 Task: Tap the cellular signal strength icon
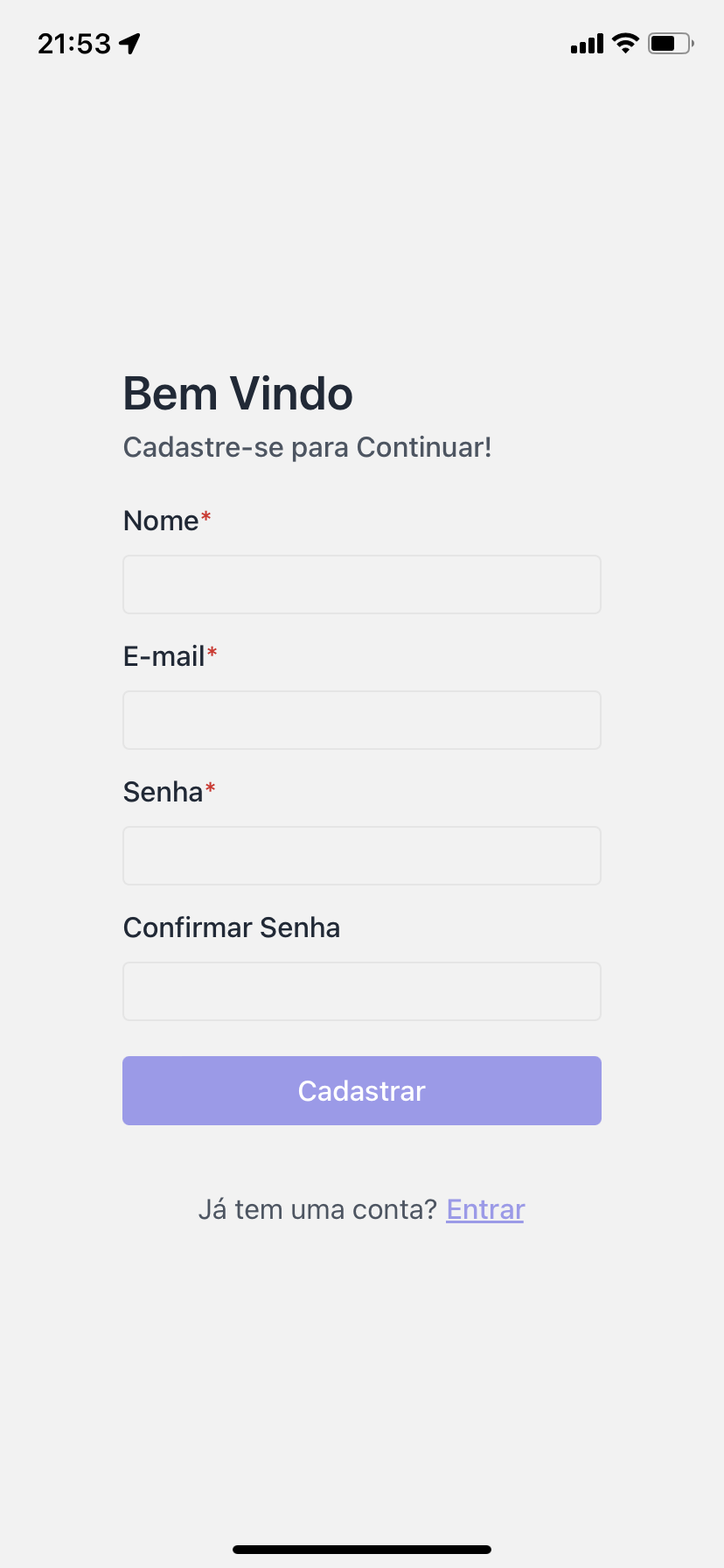[587, 44]
